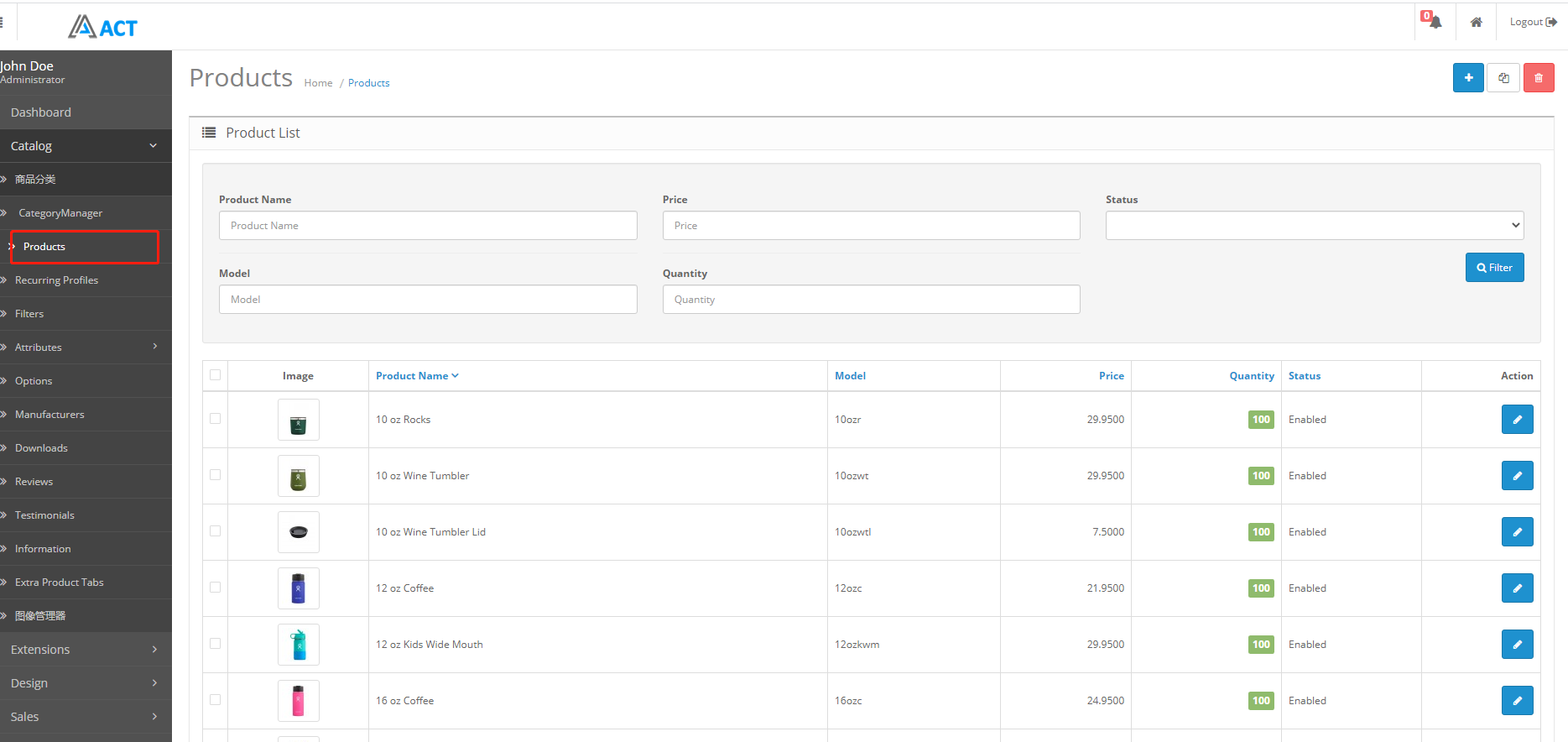Click the Product List list icon
The width and height of the screenshot is (1568, 742).
click(209, 133)
